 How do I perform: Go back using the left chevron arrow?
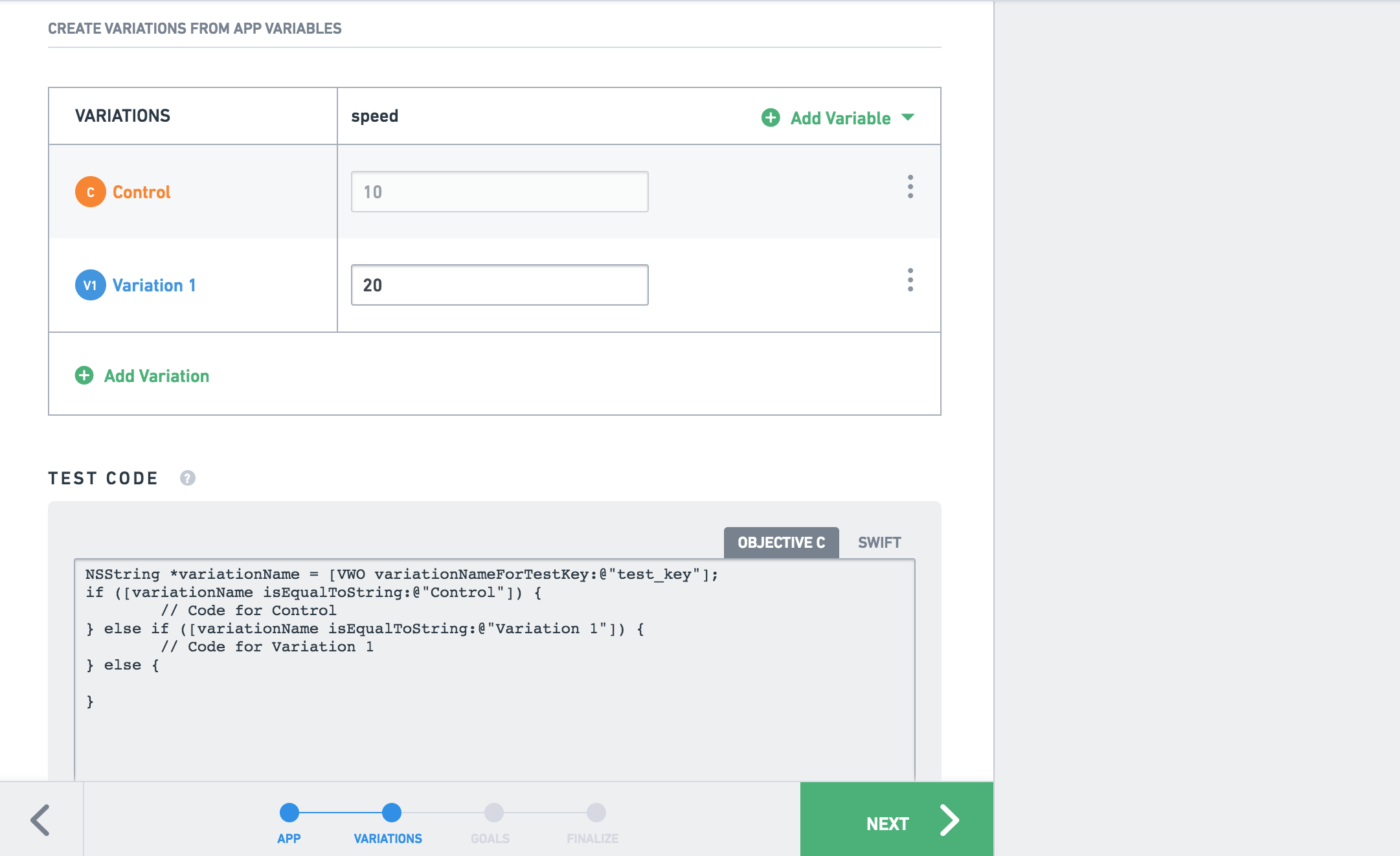click(x=40, y=820)
